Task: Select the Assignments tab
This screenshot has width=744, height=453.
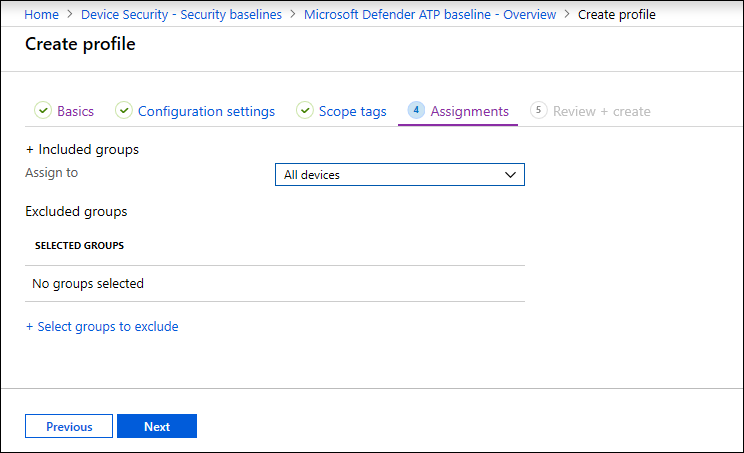Action: [469, 111]
